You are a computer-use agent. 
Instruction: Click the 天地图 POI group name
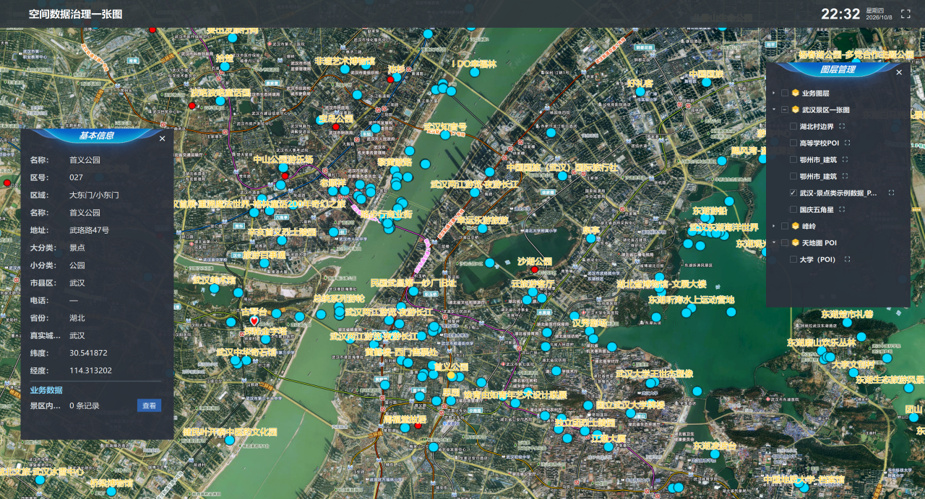pyautogui.click(x=819, y=242)
